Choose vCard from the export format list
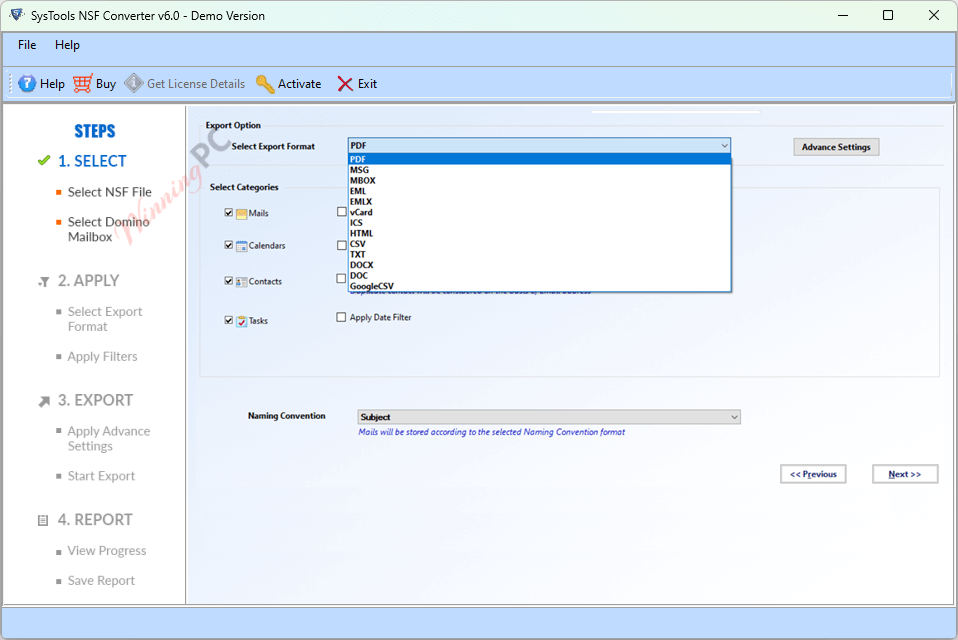Screen dimensions: 958x640 click(539, 212)
